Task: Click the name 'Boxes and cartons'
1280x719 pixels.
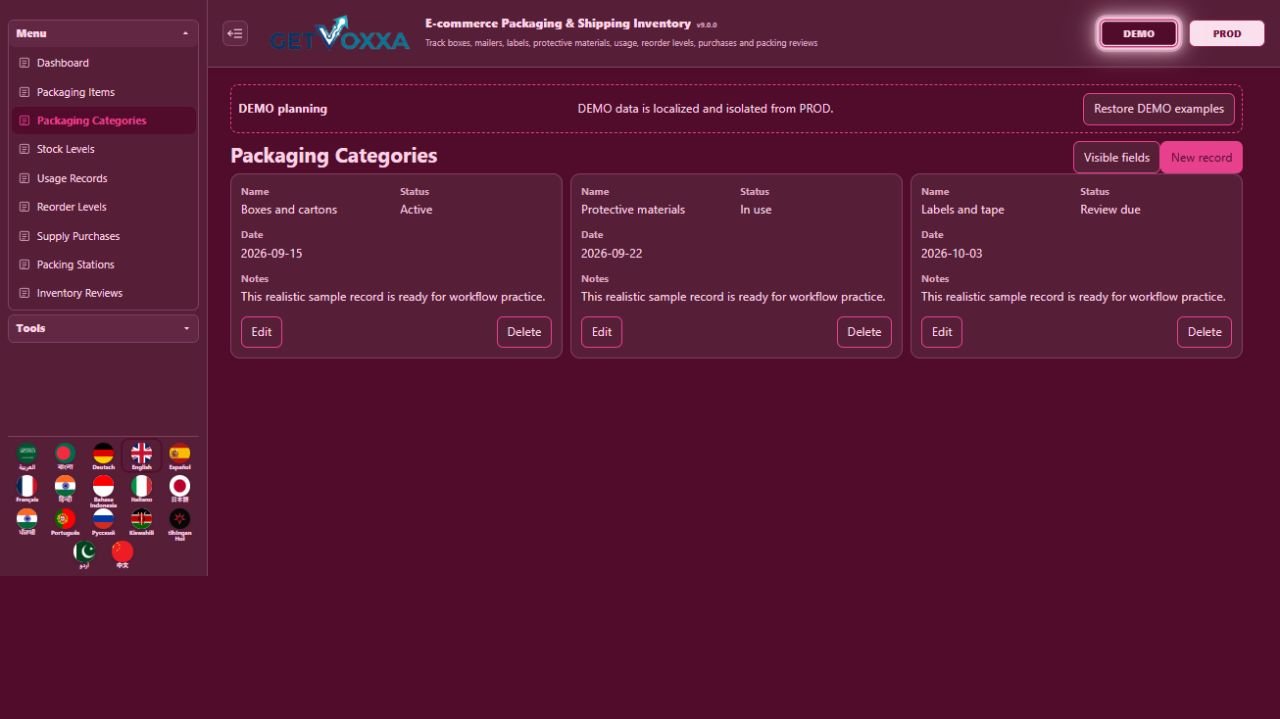Action: pos(289,210)
